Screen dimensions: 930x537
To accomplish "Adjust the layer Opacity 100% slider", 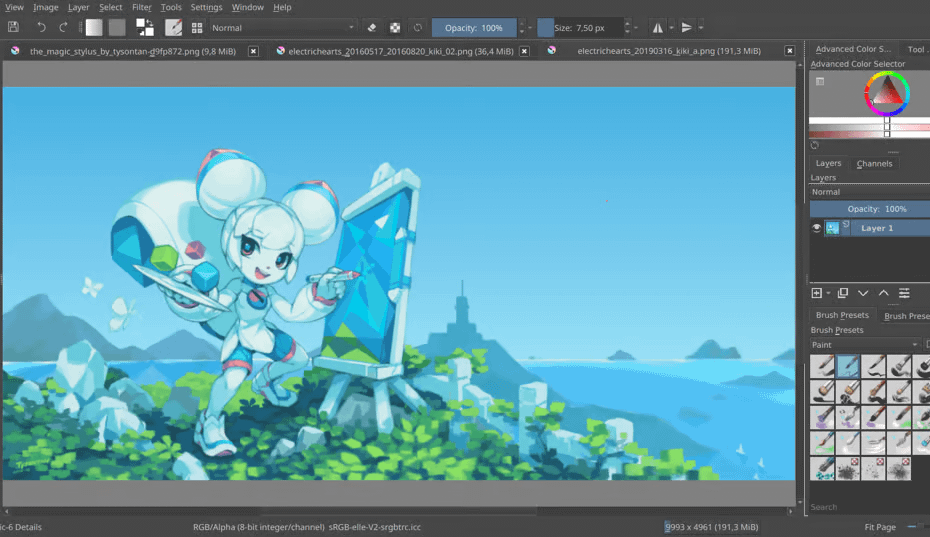I will 870,209.
